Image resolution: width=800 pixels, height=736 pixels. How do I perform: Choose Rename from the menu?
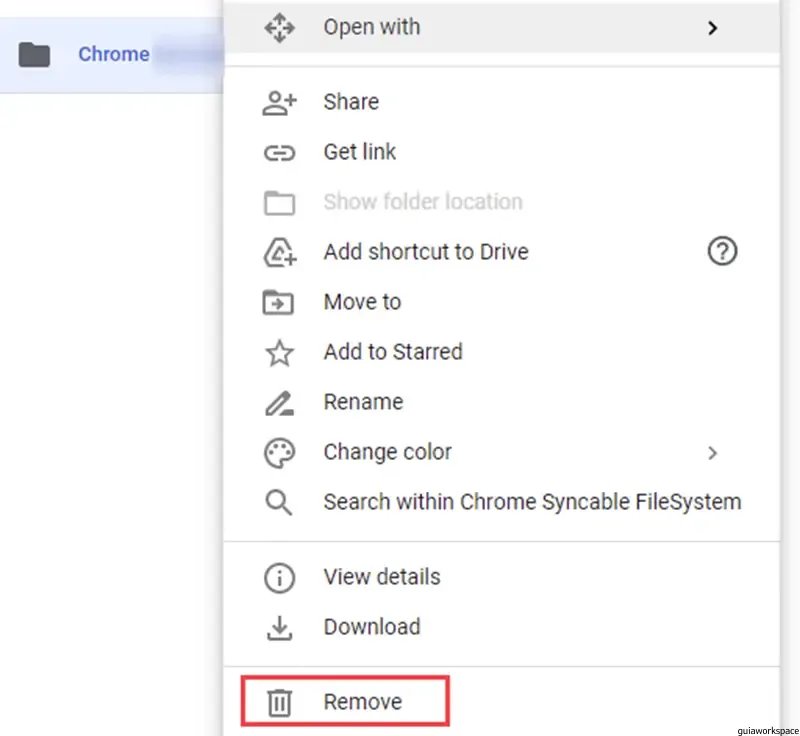(502, 402)
